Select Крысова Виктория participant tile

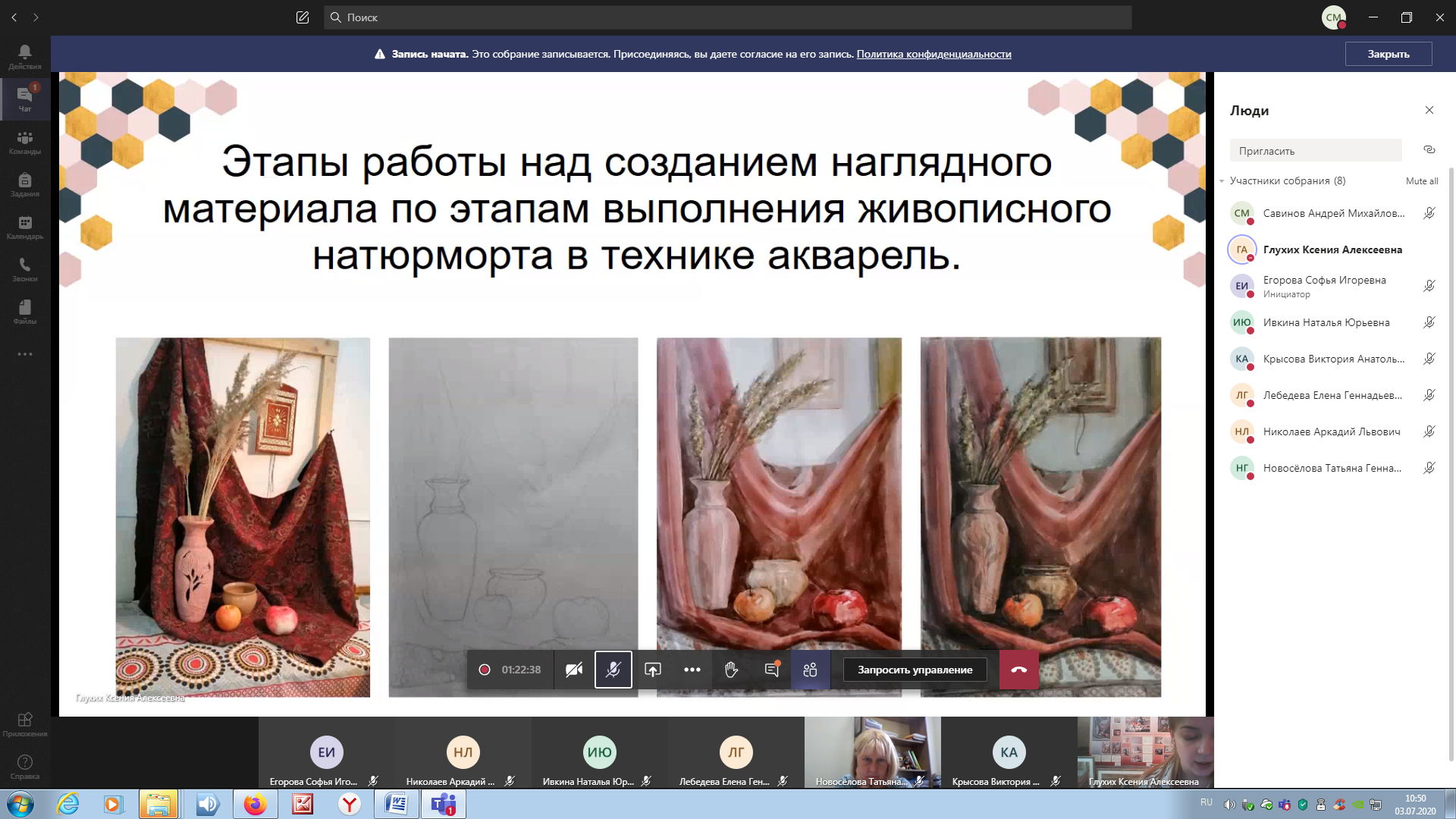pos(1009,752)
